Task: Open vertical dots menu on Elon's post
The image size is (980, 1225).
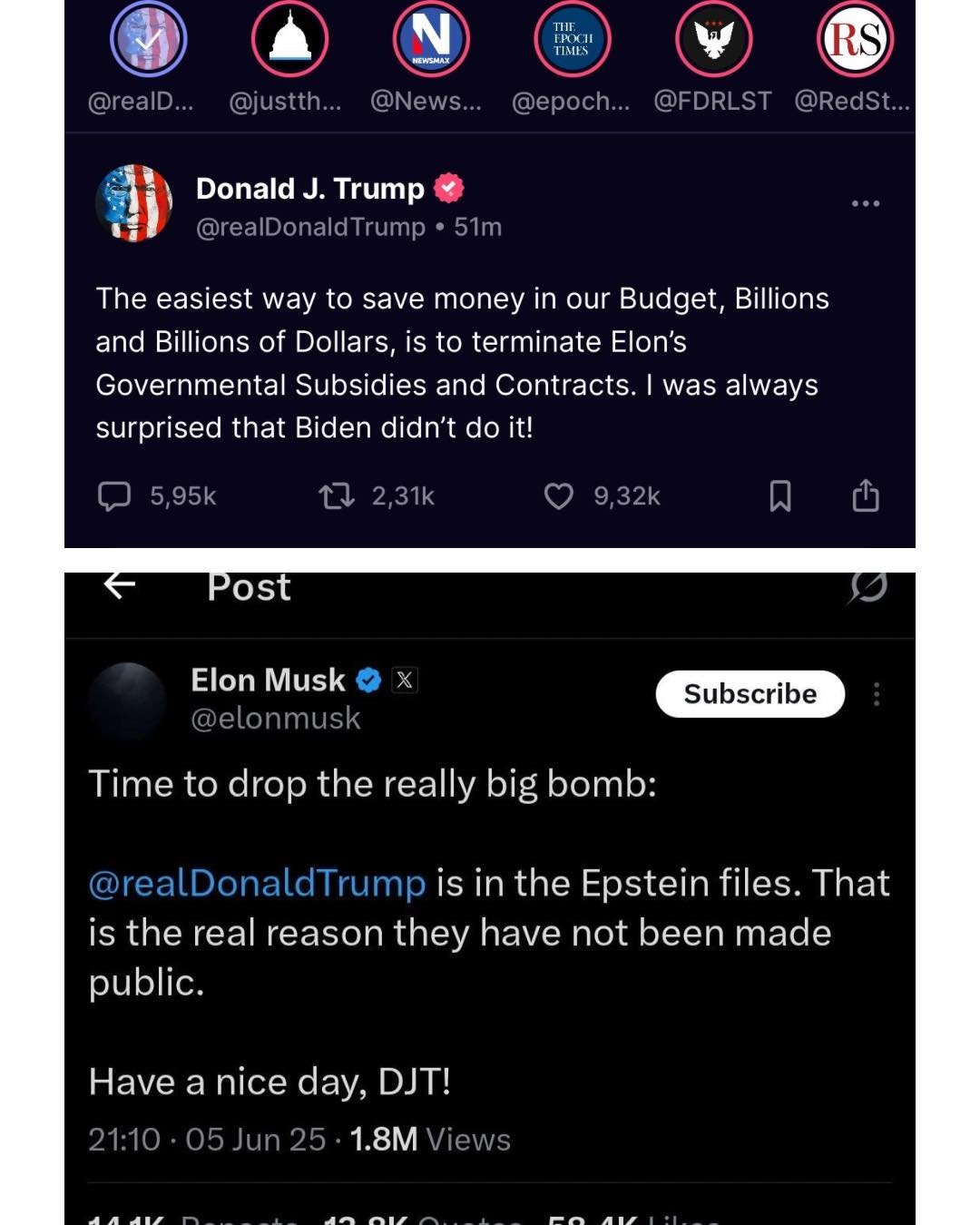Action: coord(877,694)
